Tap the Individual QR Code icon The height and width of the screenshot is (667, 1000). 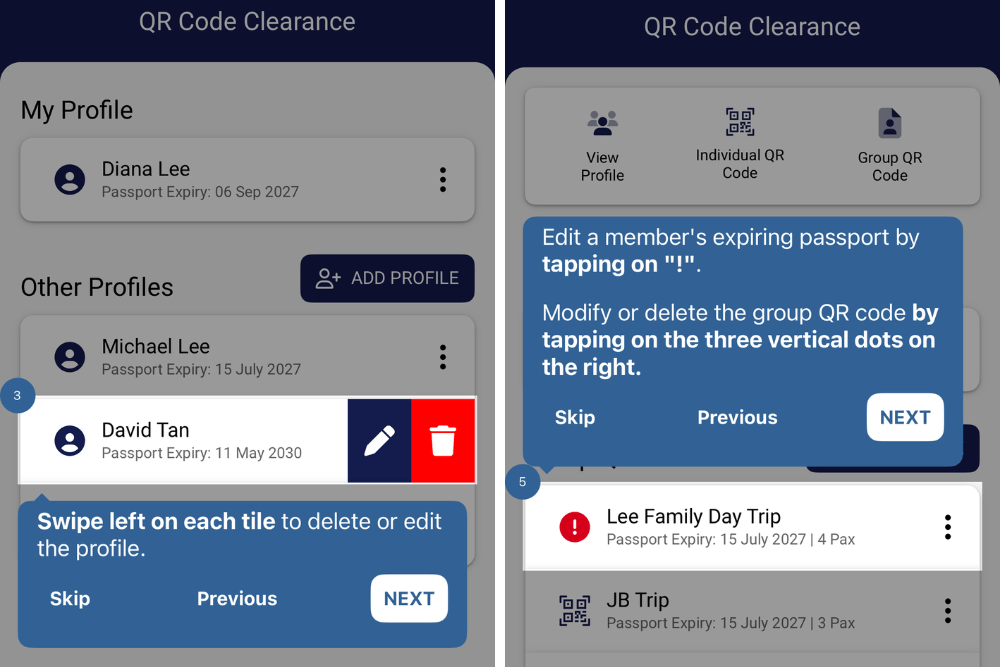coord(740,122)
